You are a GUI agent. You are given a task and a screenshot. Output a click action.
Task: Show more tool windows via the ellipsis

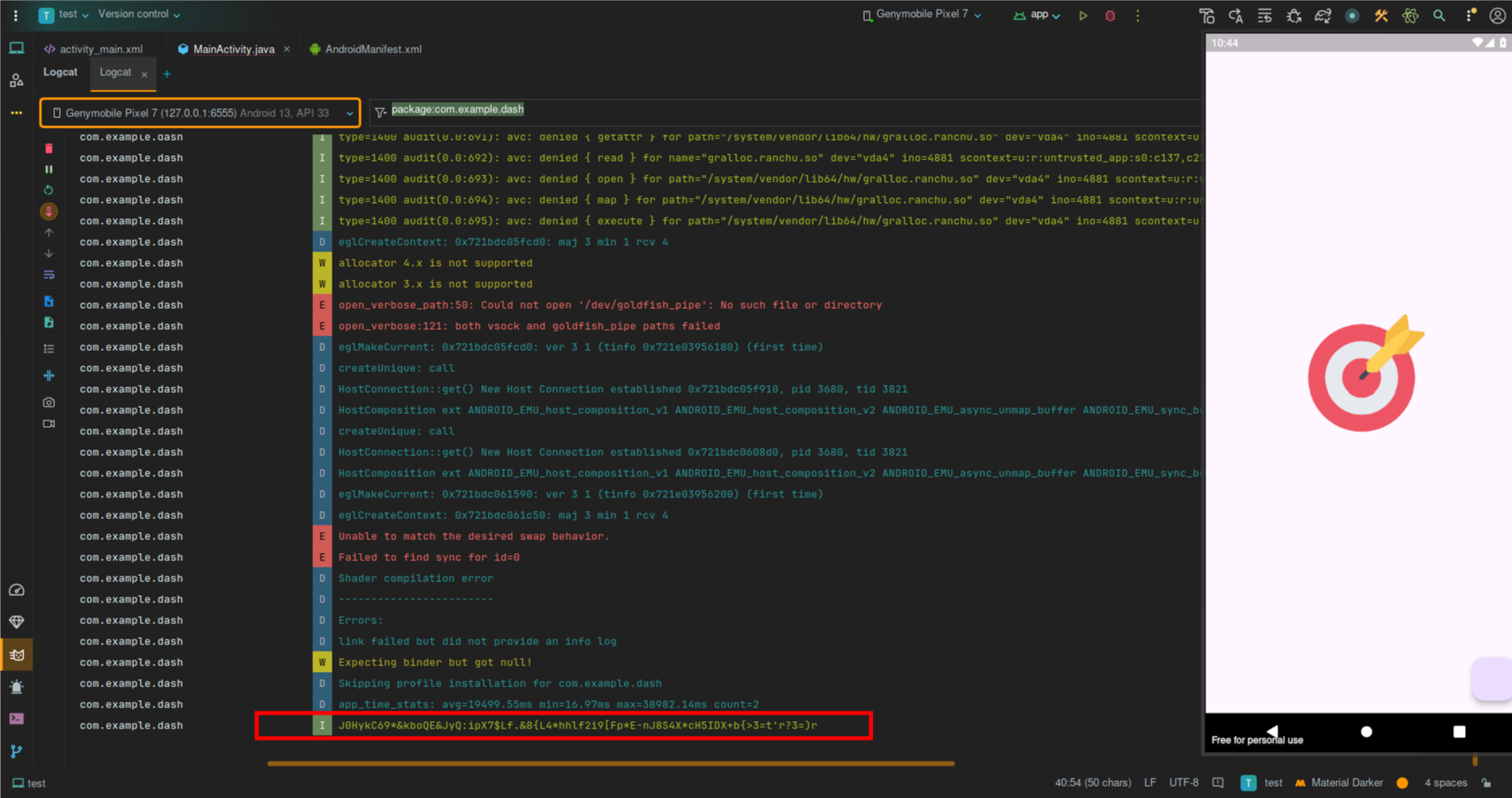coord(16,112)
